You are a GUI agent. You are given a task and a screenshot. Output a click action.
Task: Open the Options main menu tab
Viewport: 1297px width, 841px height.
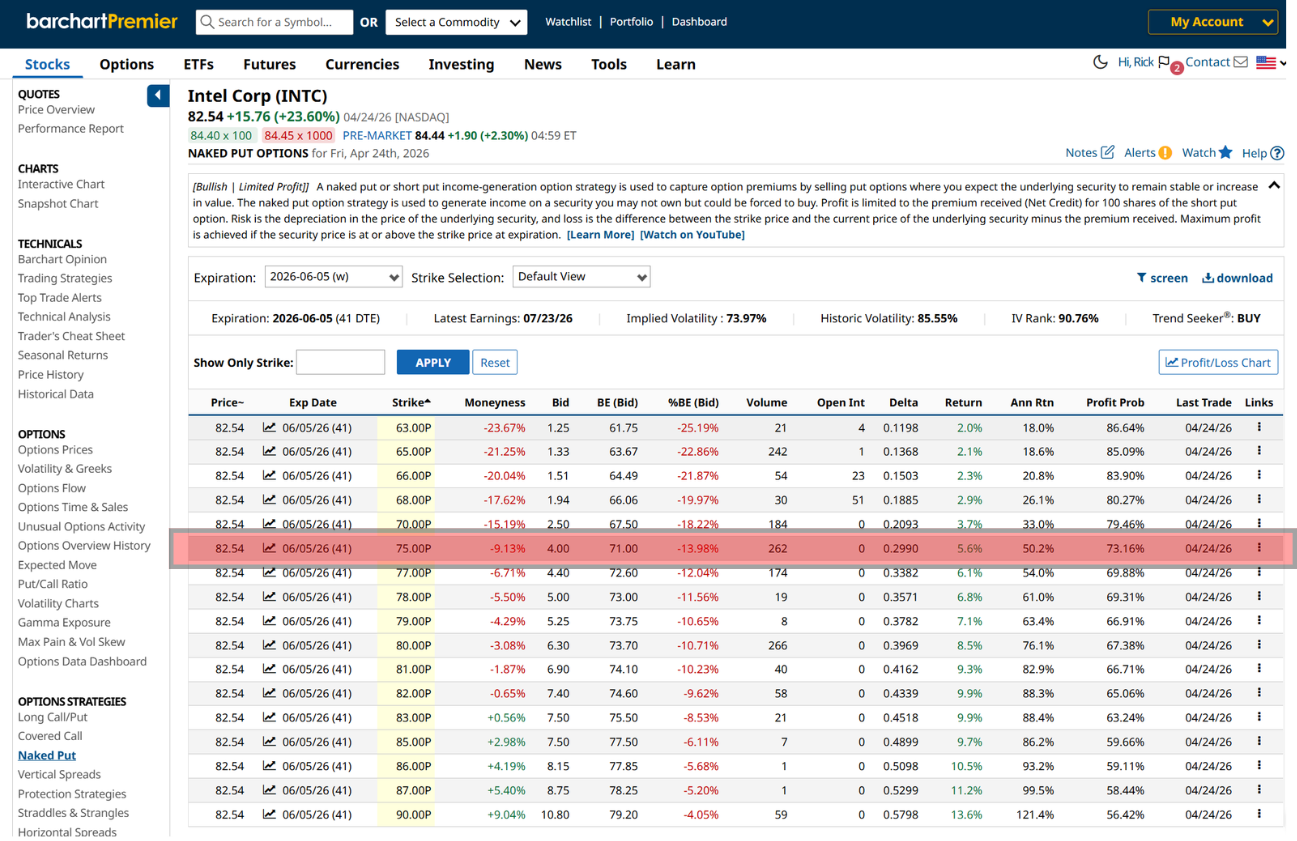pos(127,64)
